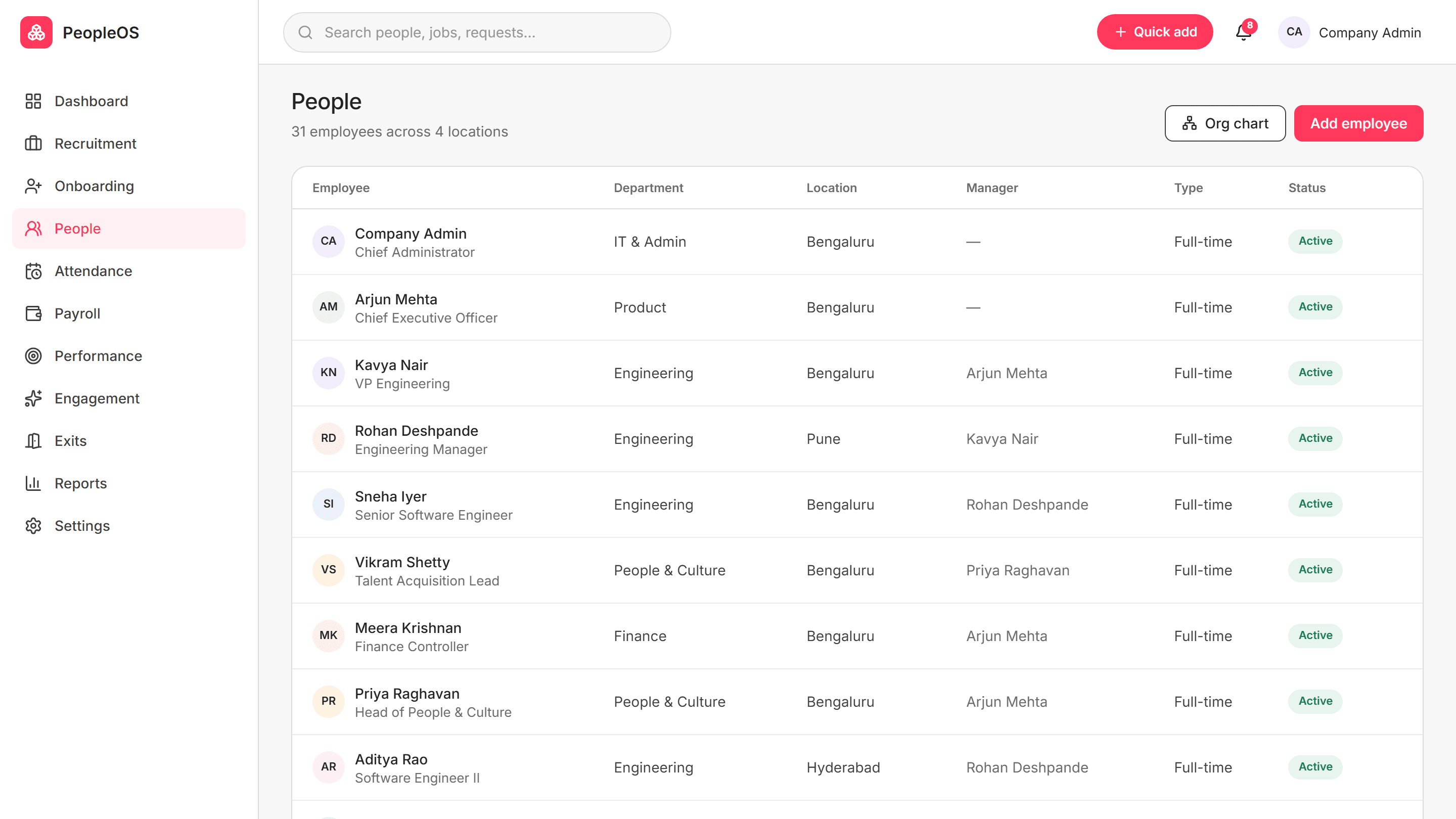Click IT & Admin department cell
Screen dimensions: 1456x819
point(650,242)
